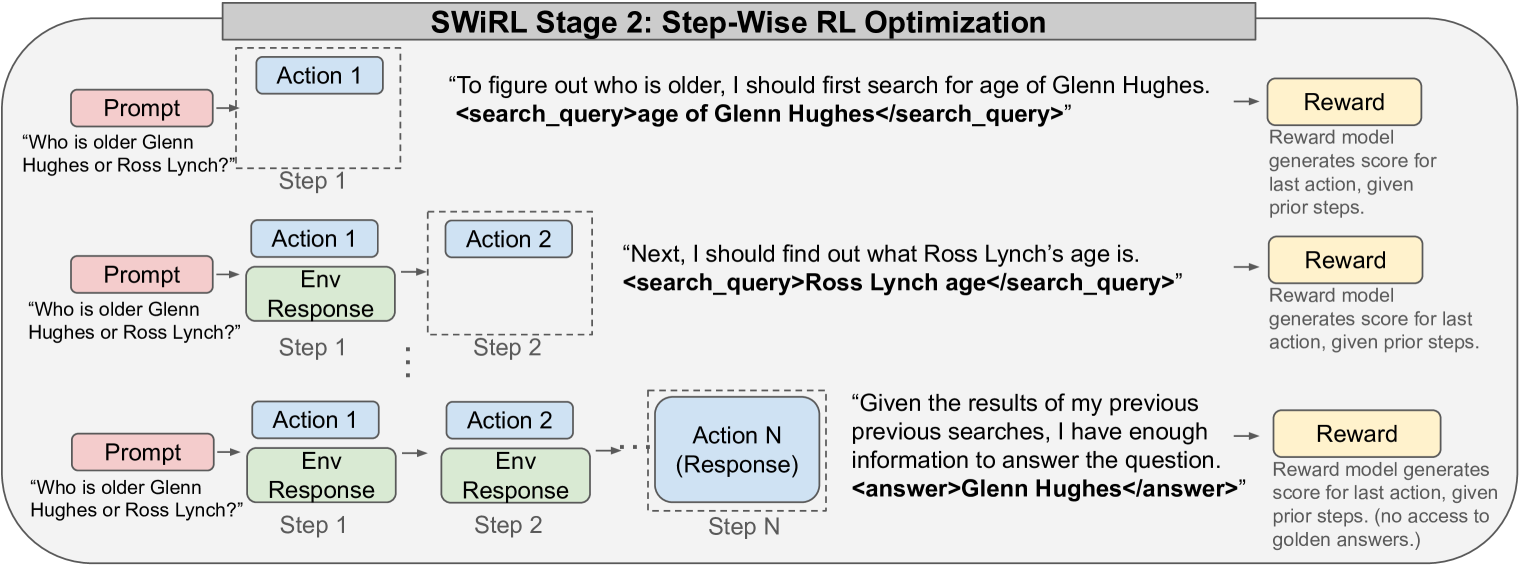The image size is (1522, 565).
Task: Click Env Response under bottom-row Action 2
Action: (516, 475)
